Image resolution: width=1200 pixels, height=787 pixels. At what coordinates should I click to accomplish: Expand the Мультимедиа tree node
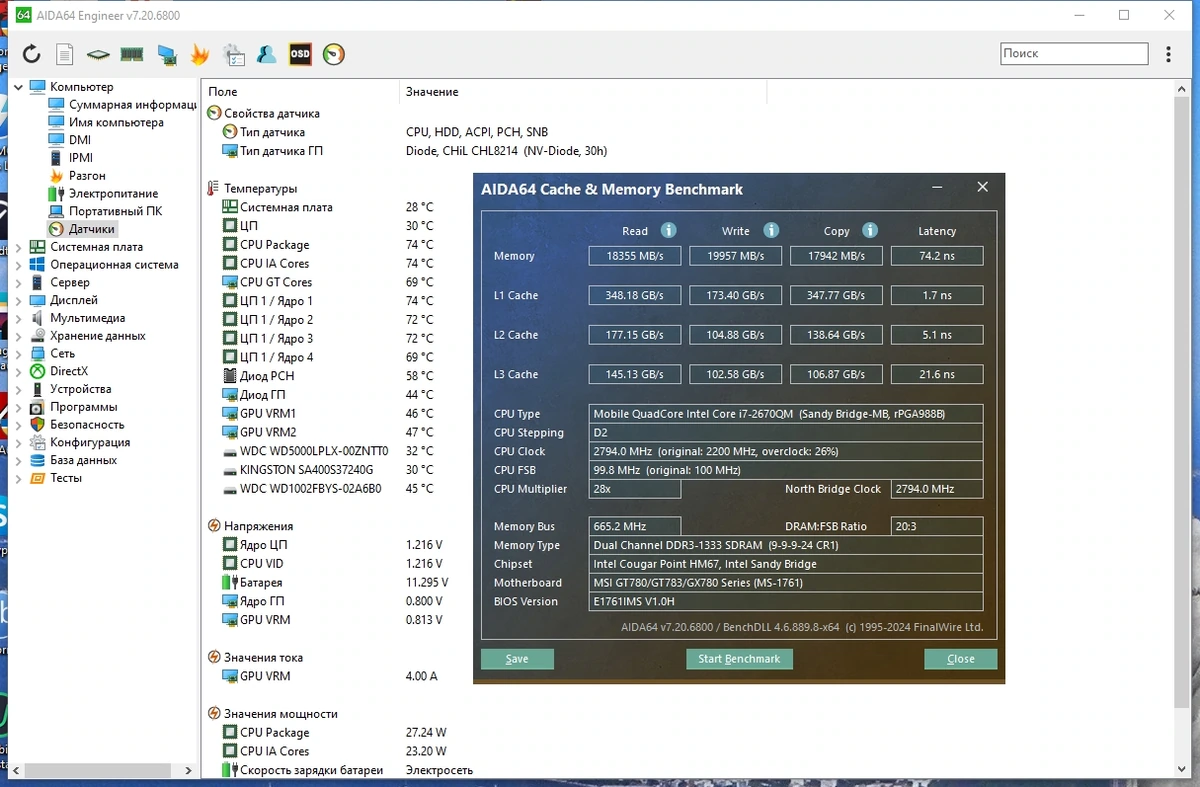18,318
